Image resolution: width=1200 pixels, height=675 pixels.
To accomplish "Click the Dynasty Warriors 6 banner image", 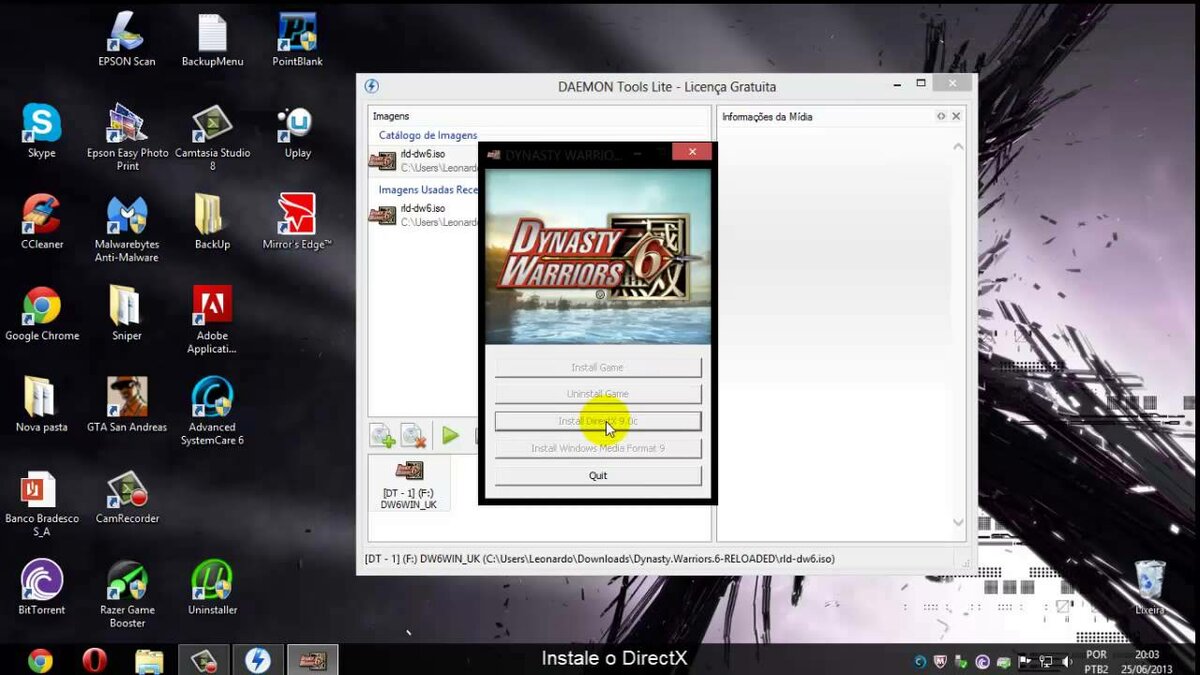I will [x=597, y=256].
